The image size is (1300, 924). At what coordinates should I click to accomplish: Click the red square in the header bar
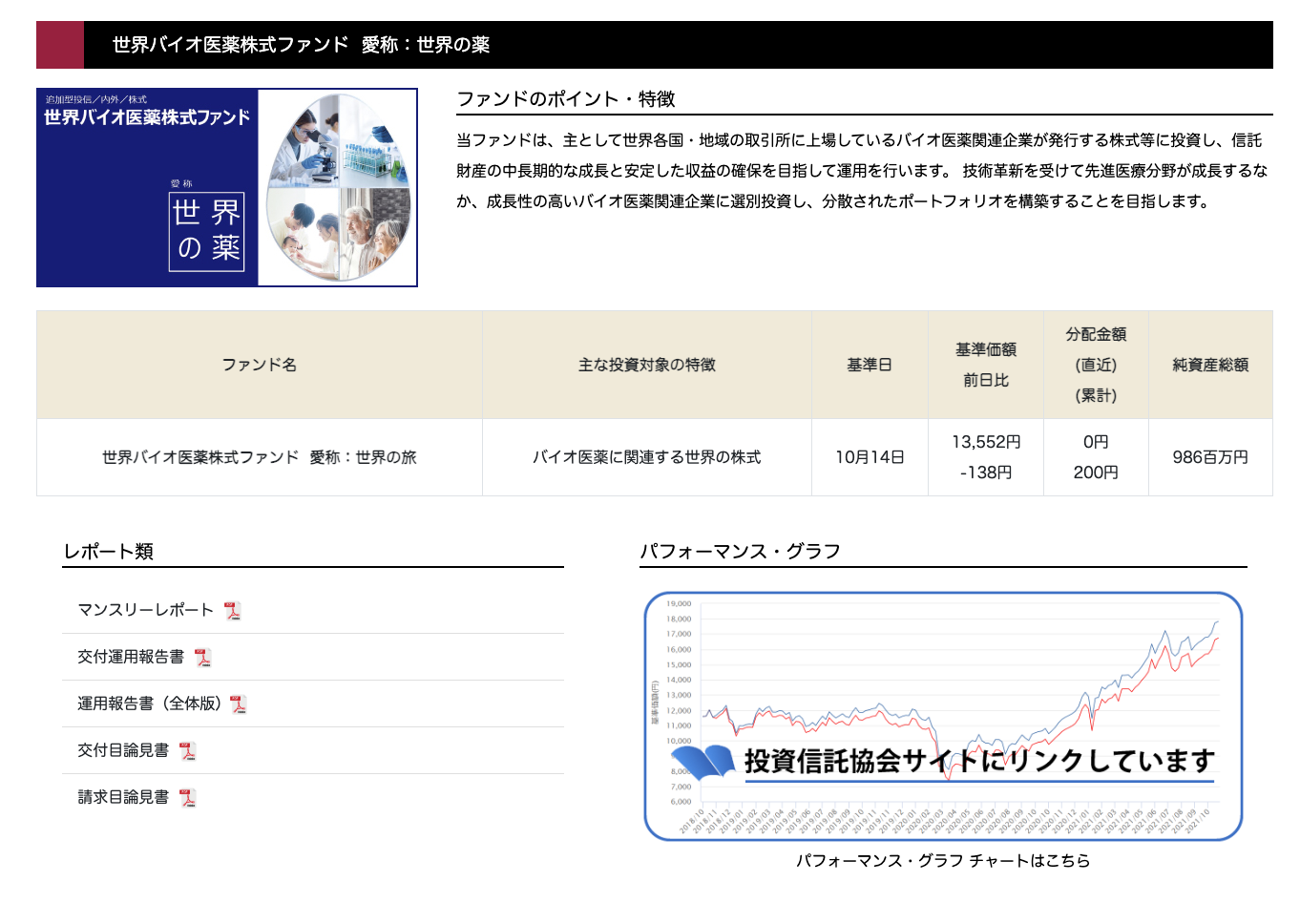(x=60, y=45)
